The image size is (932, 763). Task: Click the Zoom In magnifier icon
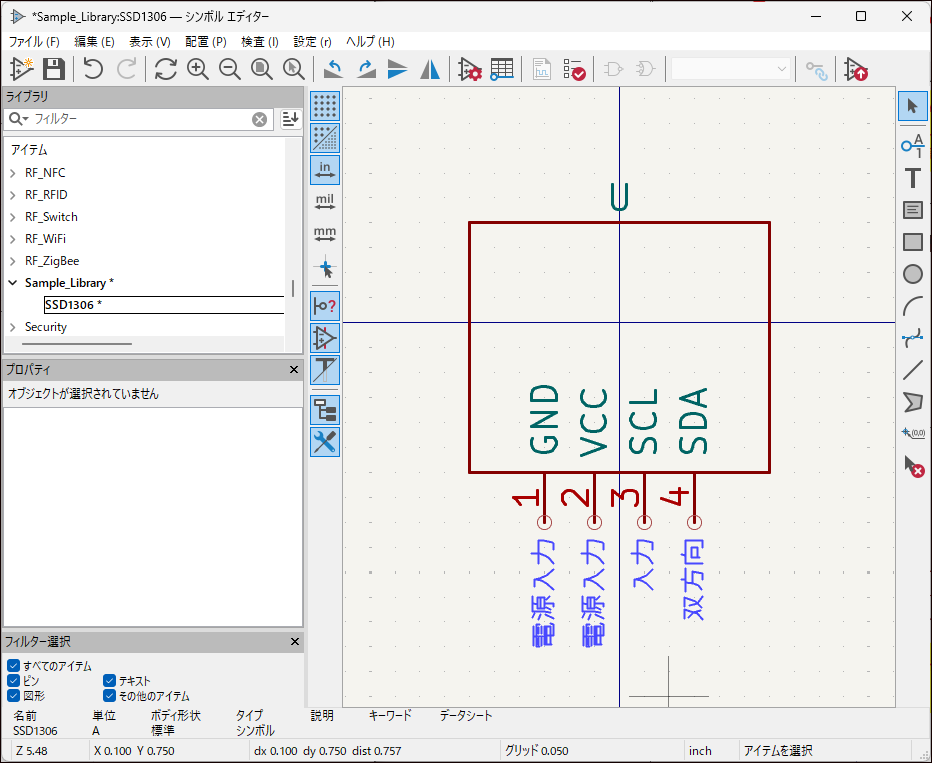(198, 69)
